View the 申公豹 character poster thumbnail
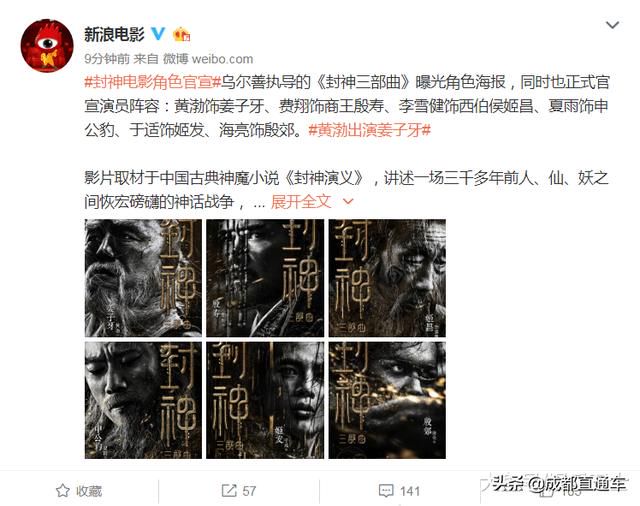This screenshot has width=640, height=506. click(143, 400)
